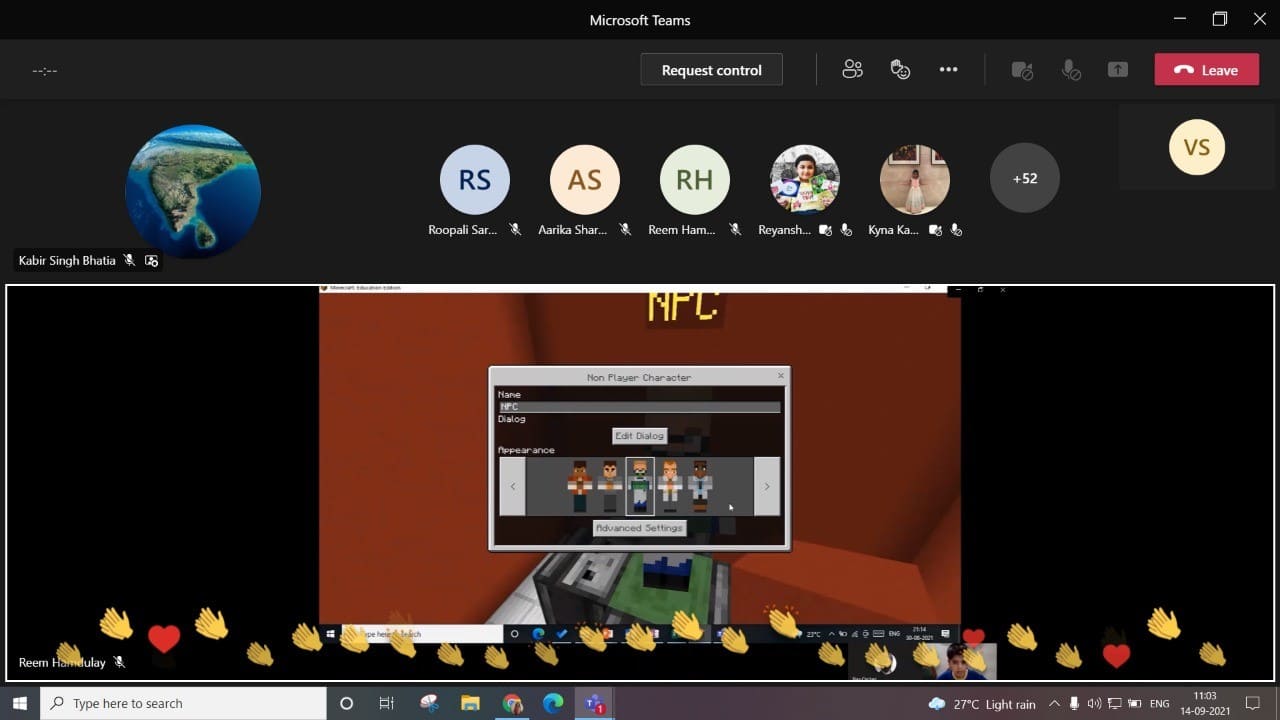Open the clock showing 11:03
1280x720 pixels.
1205,704
